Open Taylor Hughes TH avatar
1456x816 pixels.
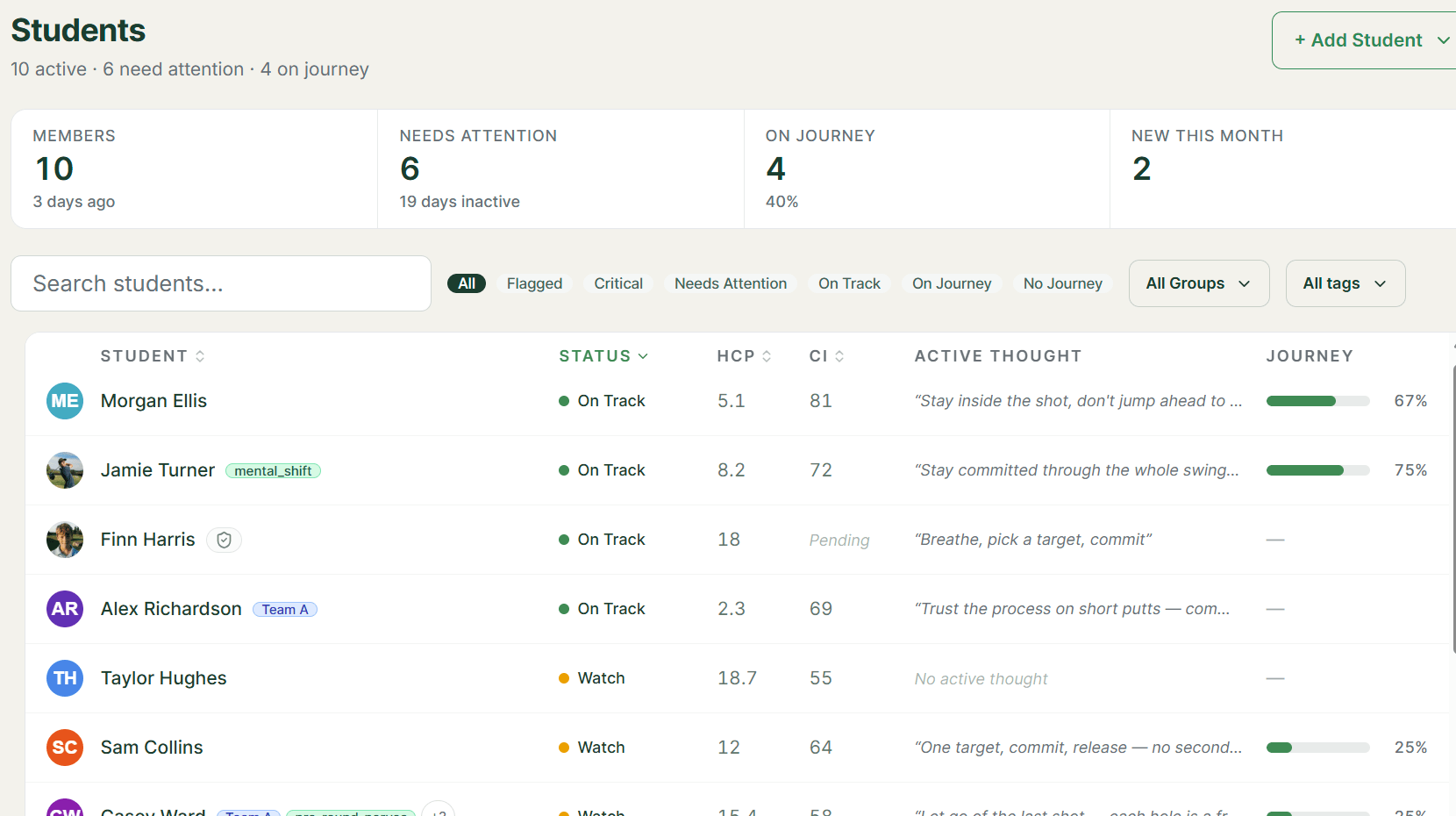[x=65, y=678]
